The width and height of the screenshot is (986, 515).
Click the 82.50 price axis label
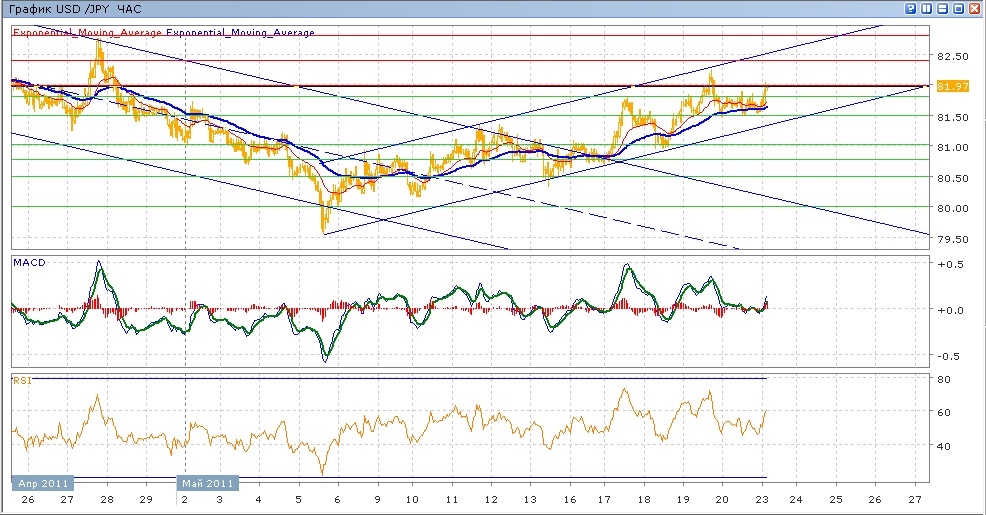tap(952, 56)
